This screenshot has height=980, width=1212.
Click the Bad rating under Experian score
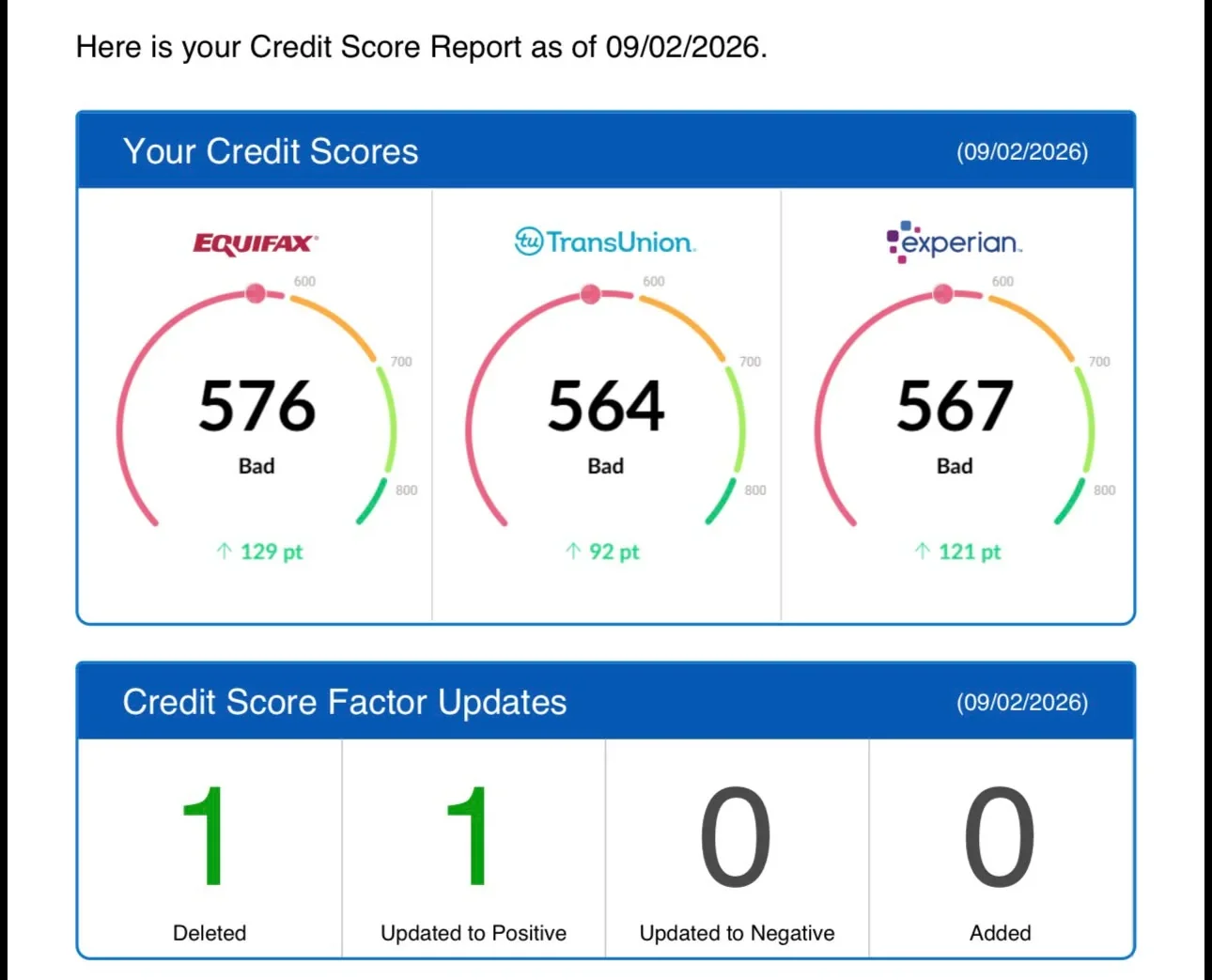tap(955, 466)
